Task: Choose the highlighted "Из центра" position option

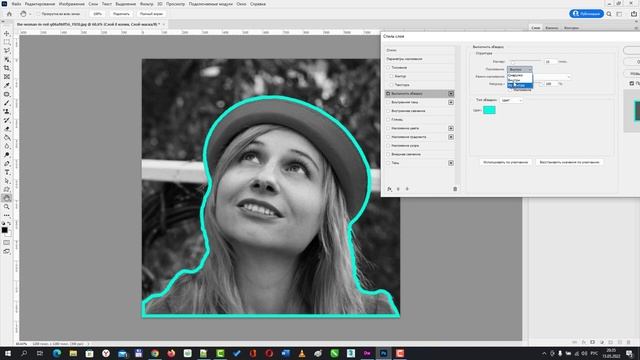Action: (520, 85)
